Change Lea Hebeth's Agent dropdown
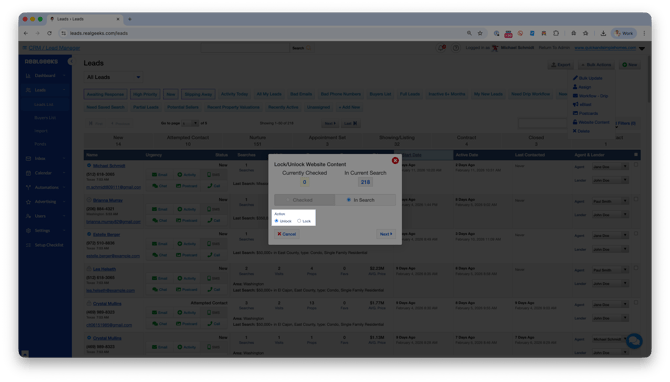670x382 pixels. [610, 270]
